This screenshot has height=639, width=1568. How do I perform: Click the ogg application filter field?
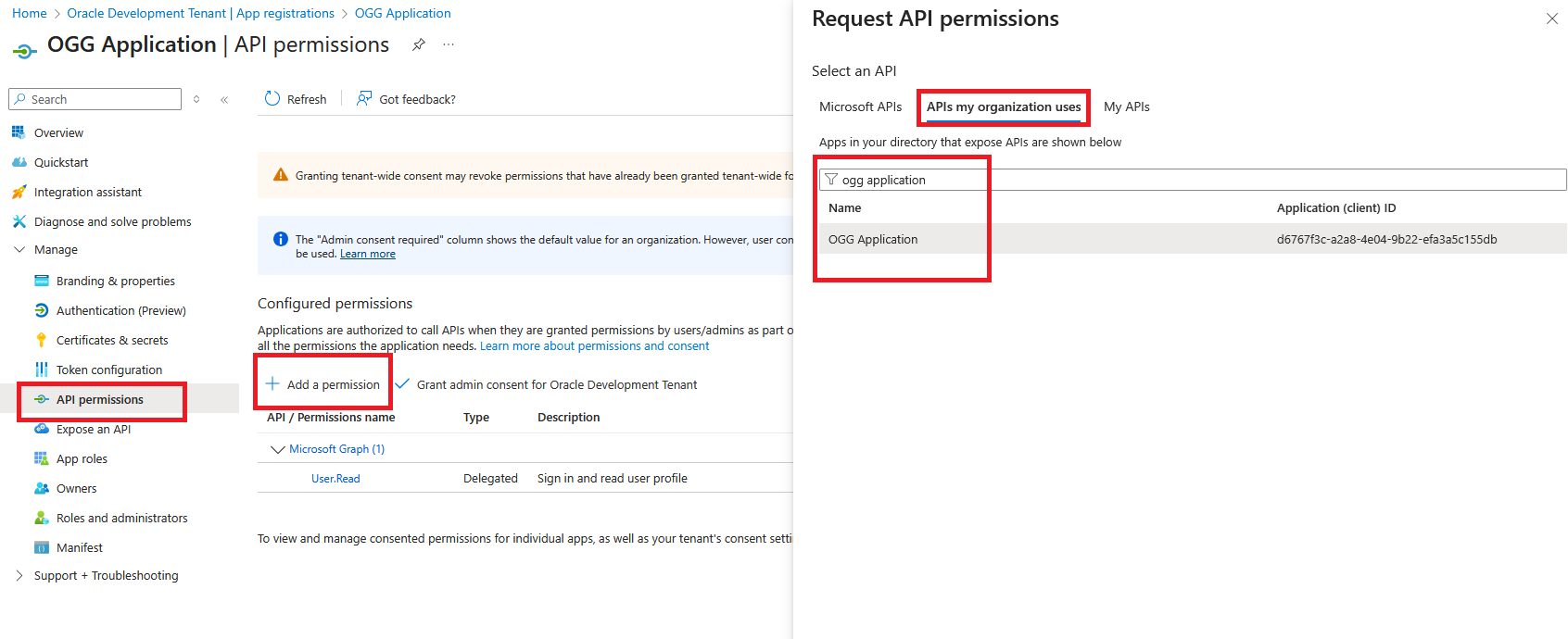pyautogui.click(x=1192, y=180)
